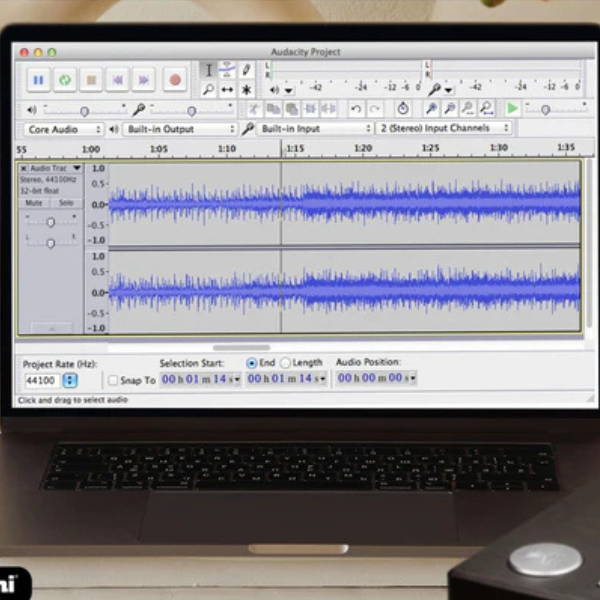Screen dimensions: 600x600
Task: Open output meter dropdown arrow
Action: pos(289,91)
